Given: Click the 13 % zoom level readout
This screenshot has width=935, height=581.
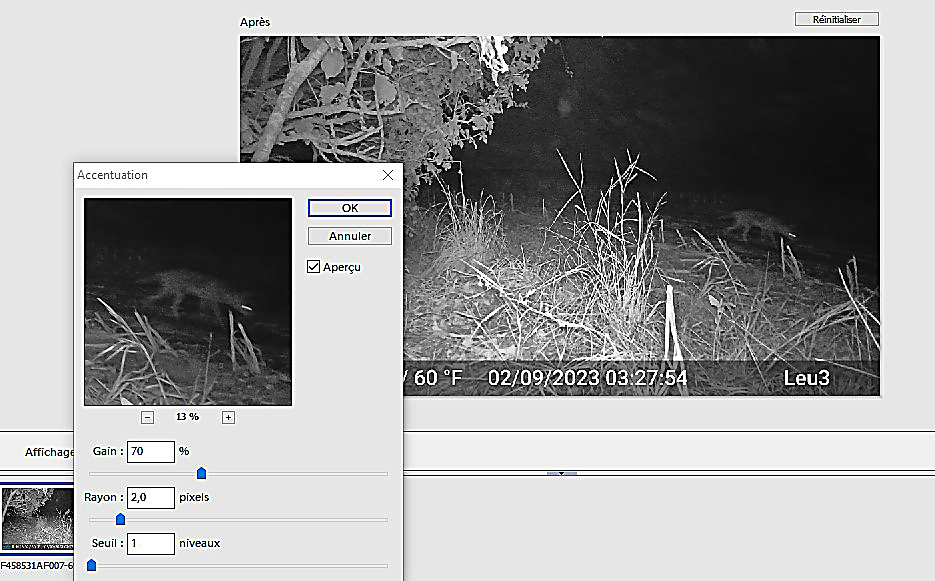Looking at the screenshot, I should [x=187, y=417].
